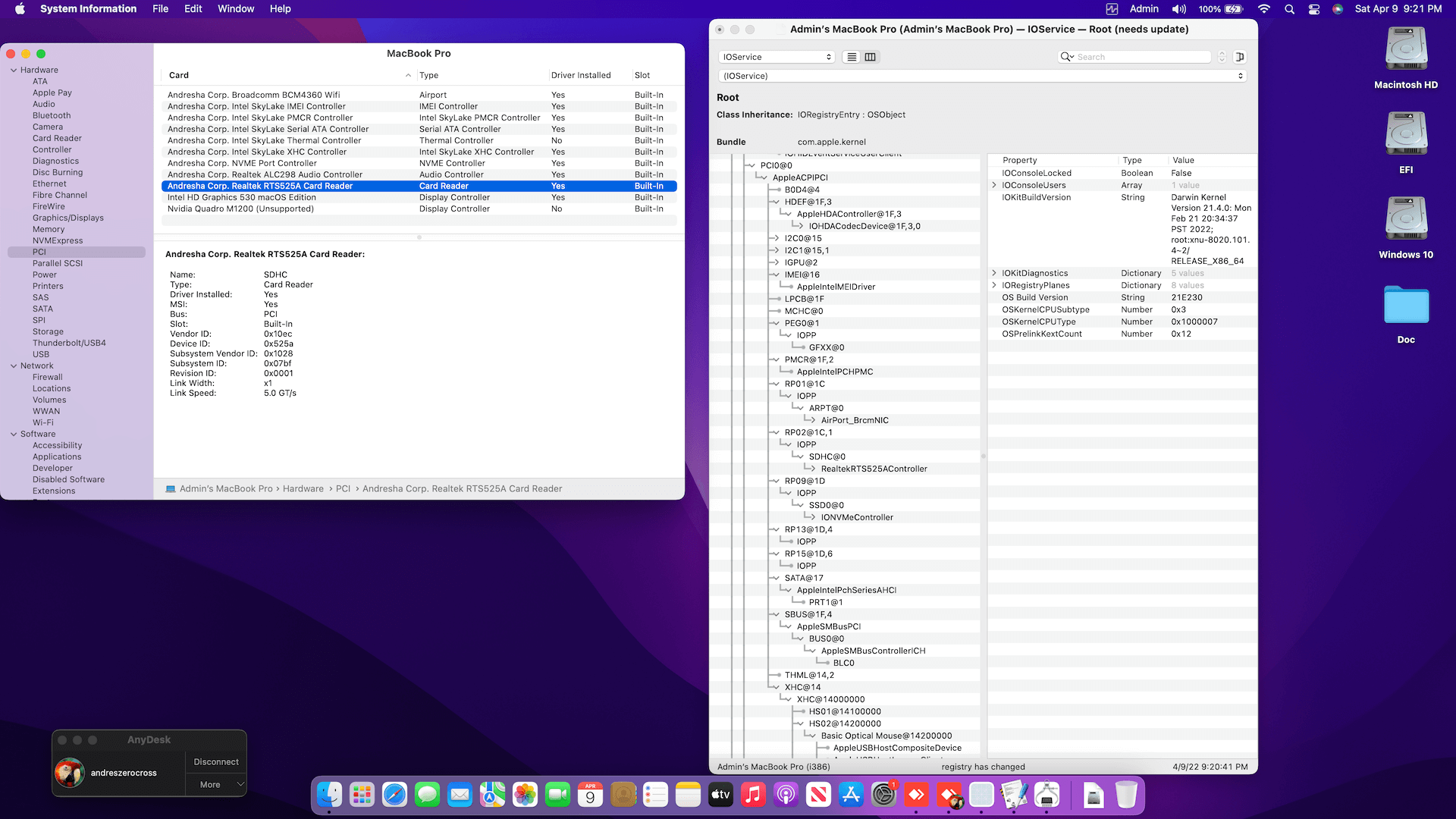Open the Window menu

pyautogui.click(x=236, y=9)
